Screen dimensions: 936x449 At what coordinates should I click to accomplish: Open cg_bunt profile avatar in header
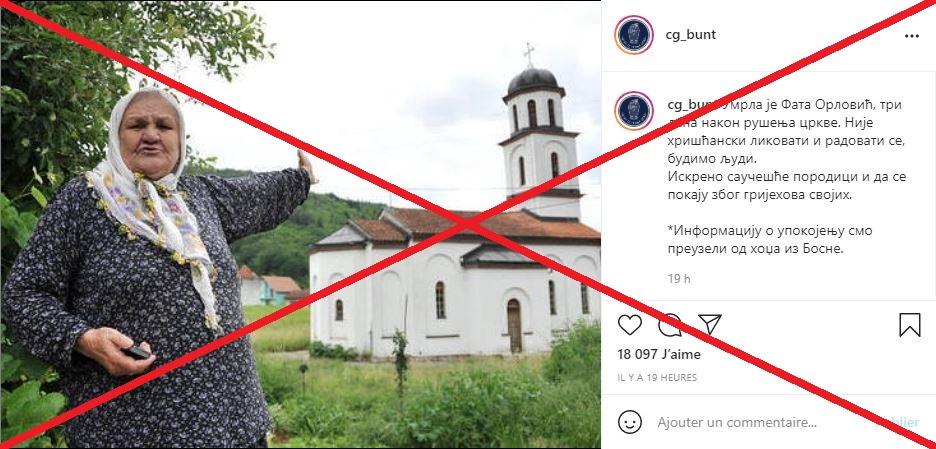click(x=633, y=35)
